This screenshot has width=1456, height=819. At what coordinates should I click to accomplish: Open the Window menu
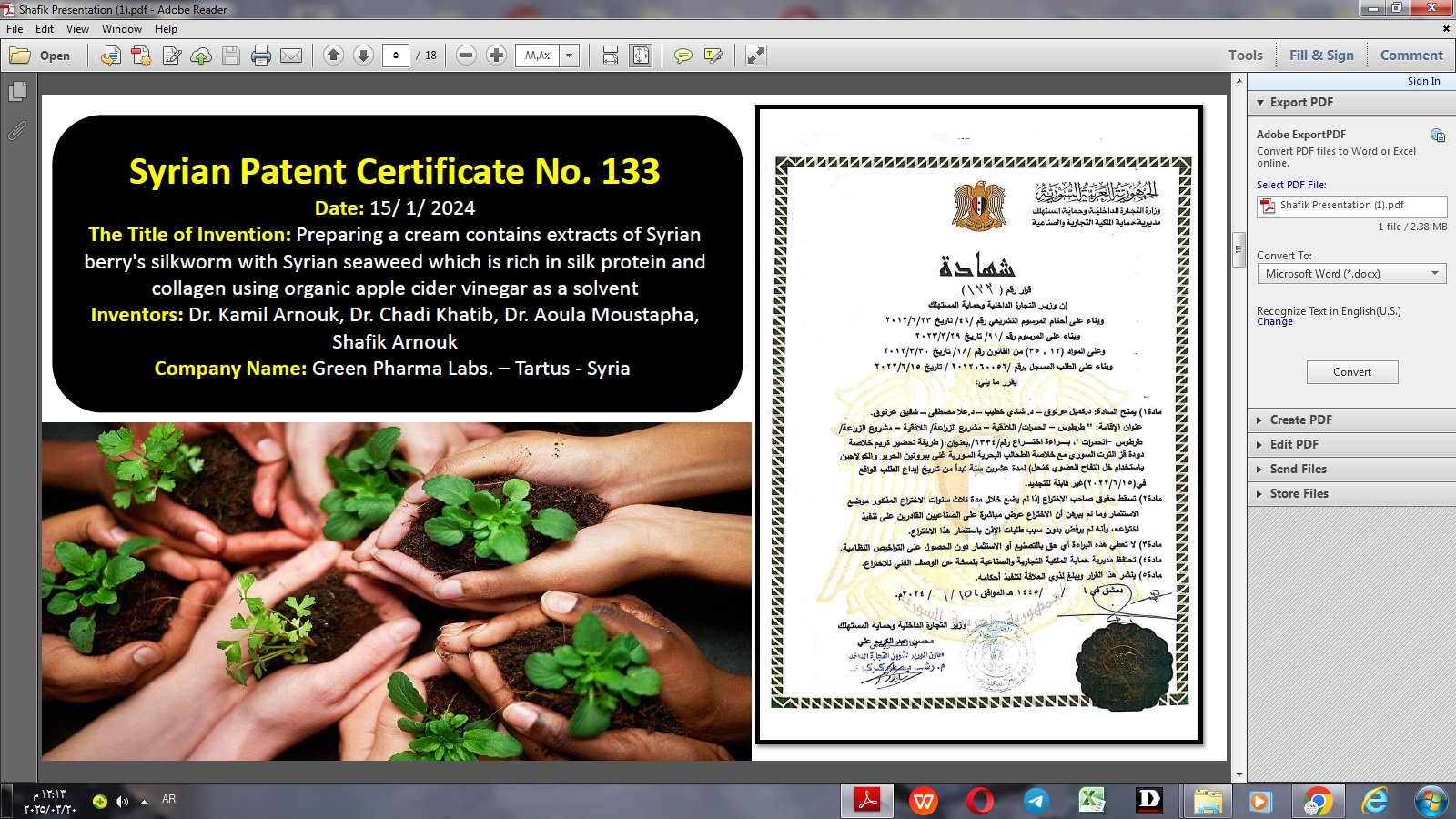click(x=121, y=29)
